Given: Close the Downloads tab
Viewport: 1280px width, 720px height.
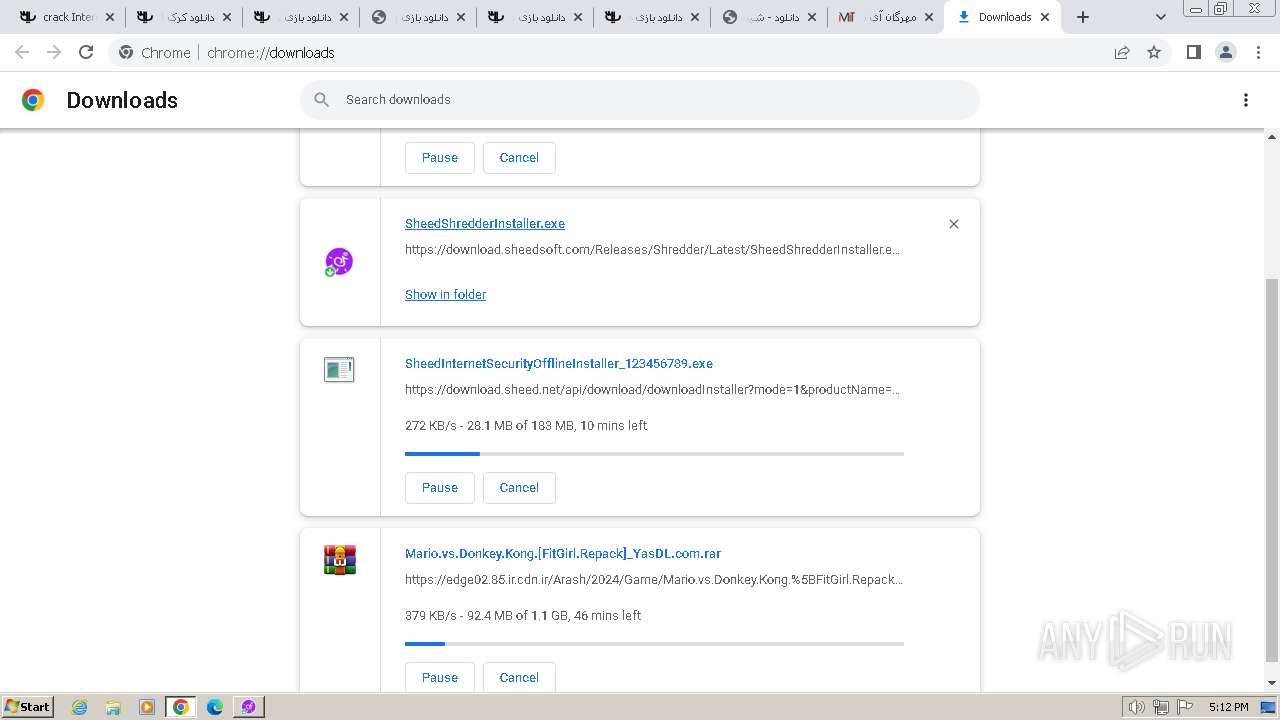Looking at the screenshot, I should pos(1045,17).
